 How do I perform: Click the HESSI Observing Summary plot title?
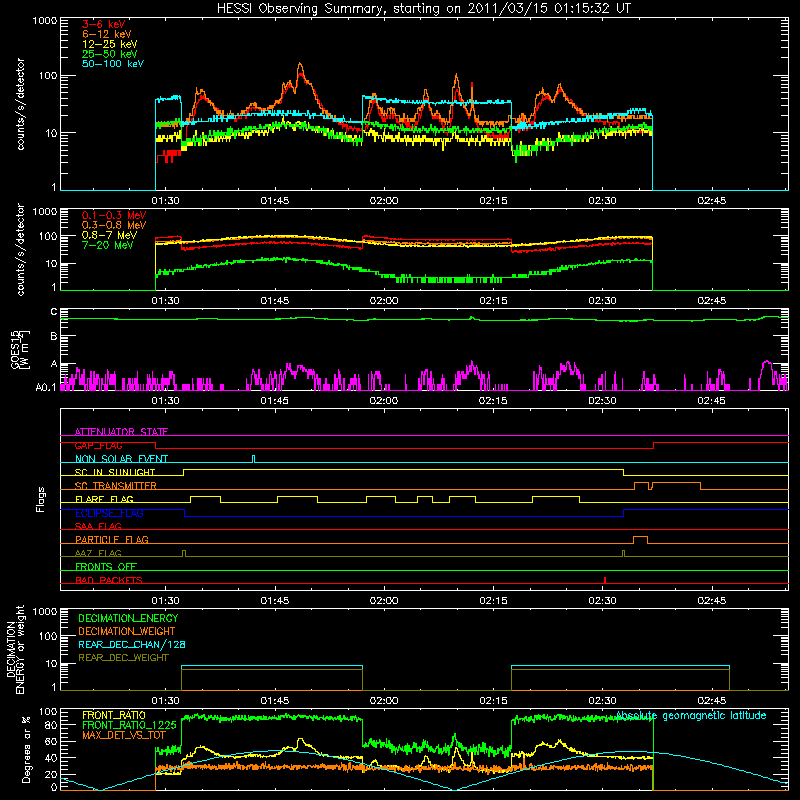click(424, 9)
